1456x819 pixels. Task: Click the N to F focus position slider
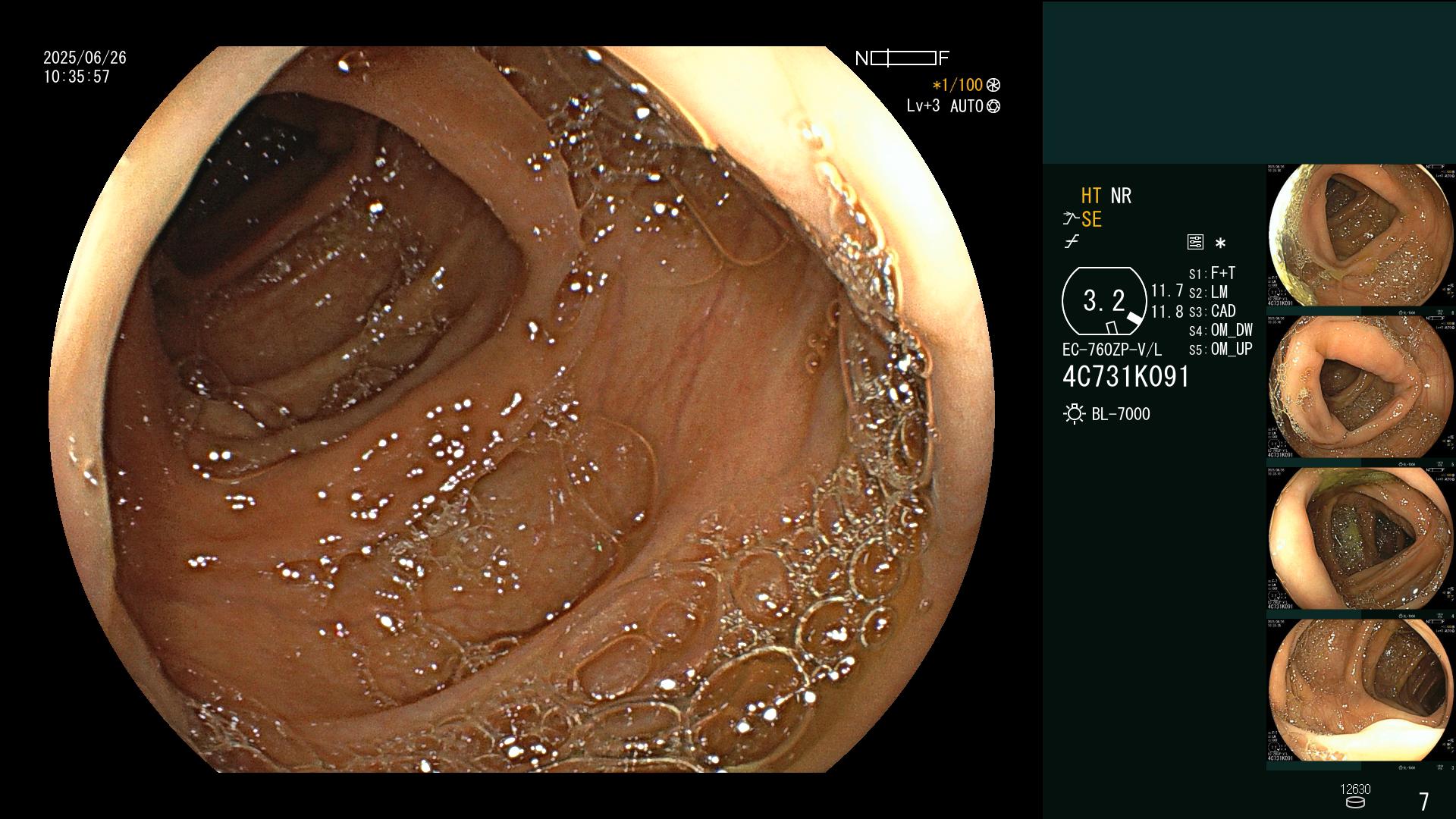pyautogui.click(x=902, y=58)
